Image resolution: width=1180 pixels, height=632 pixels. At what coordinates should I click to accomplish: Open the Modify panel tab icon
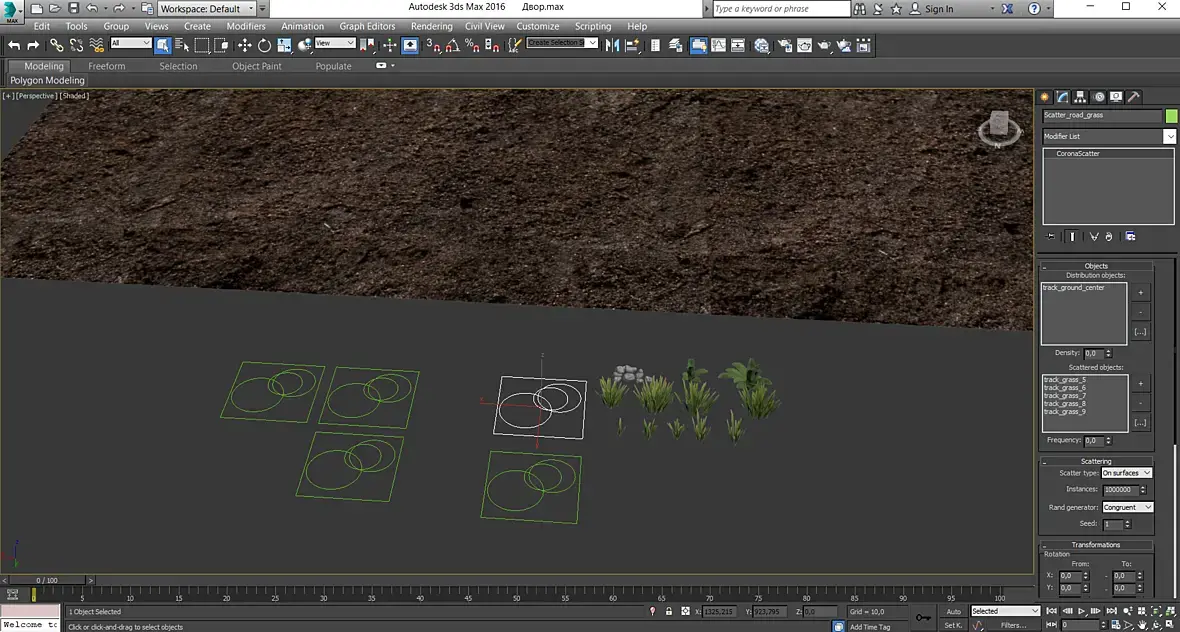coord(1063,97)
